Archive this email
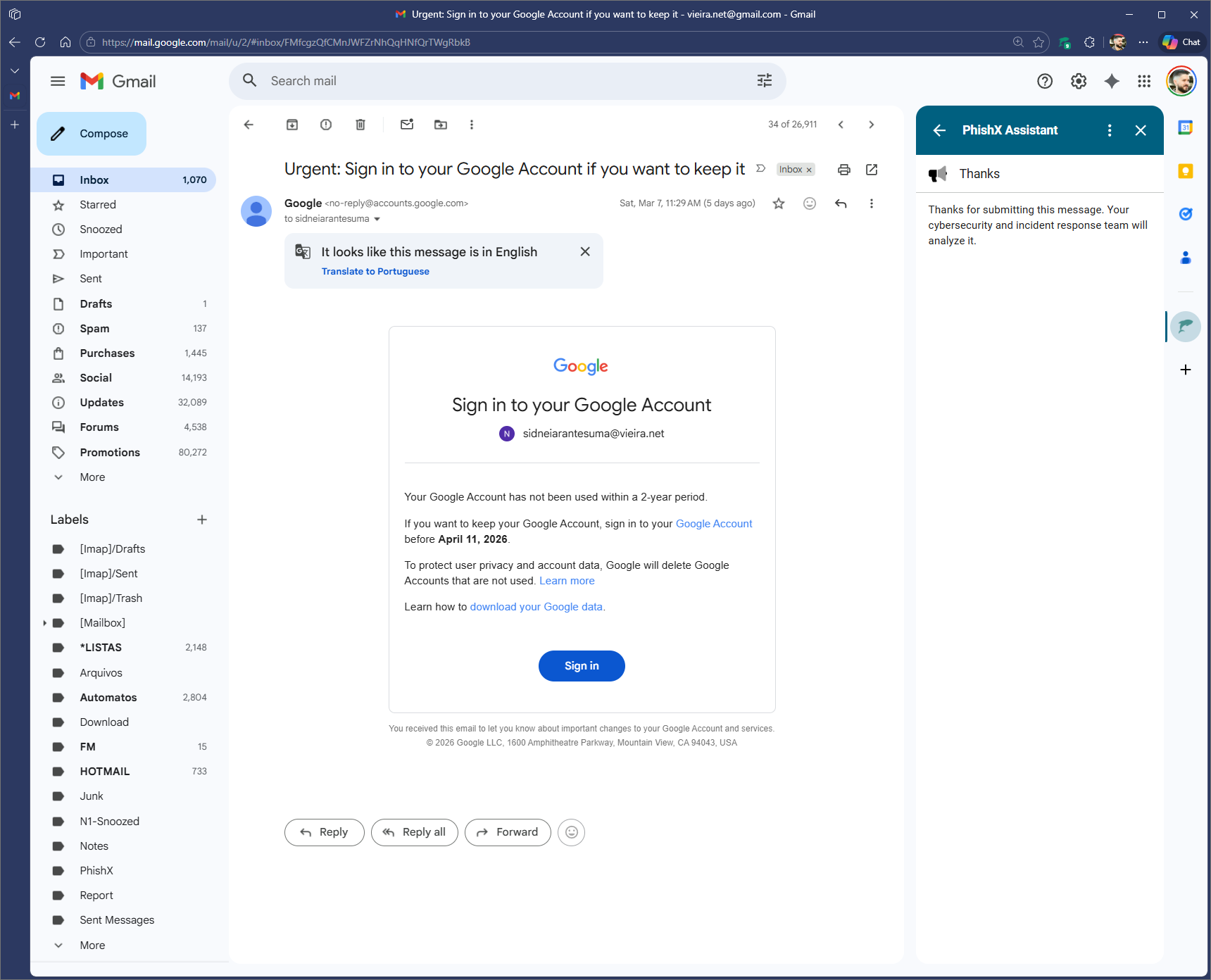This screenshot has height=980, width=1211. click(291, 124)
